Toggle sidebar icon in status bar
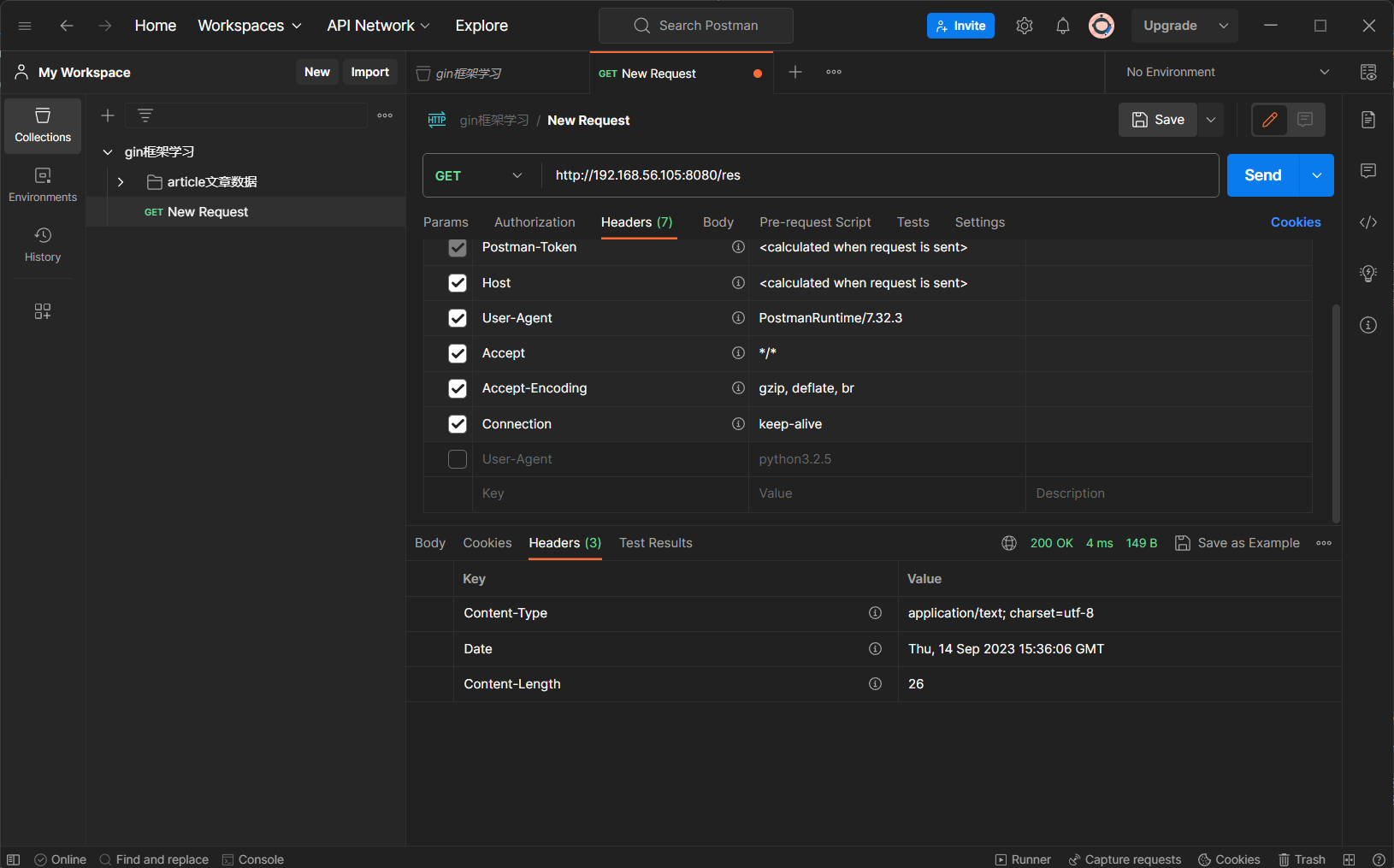 point(14,859)
